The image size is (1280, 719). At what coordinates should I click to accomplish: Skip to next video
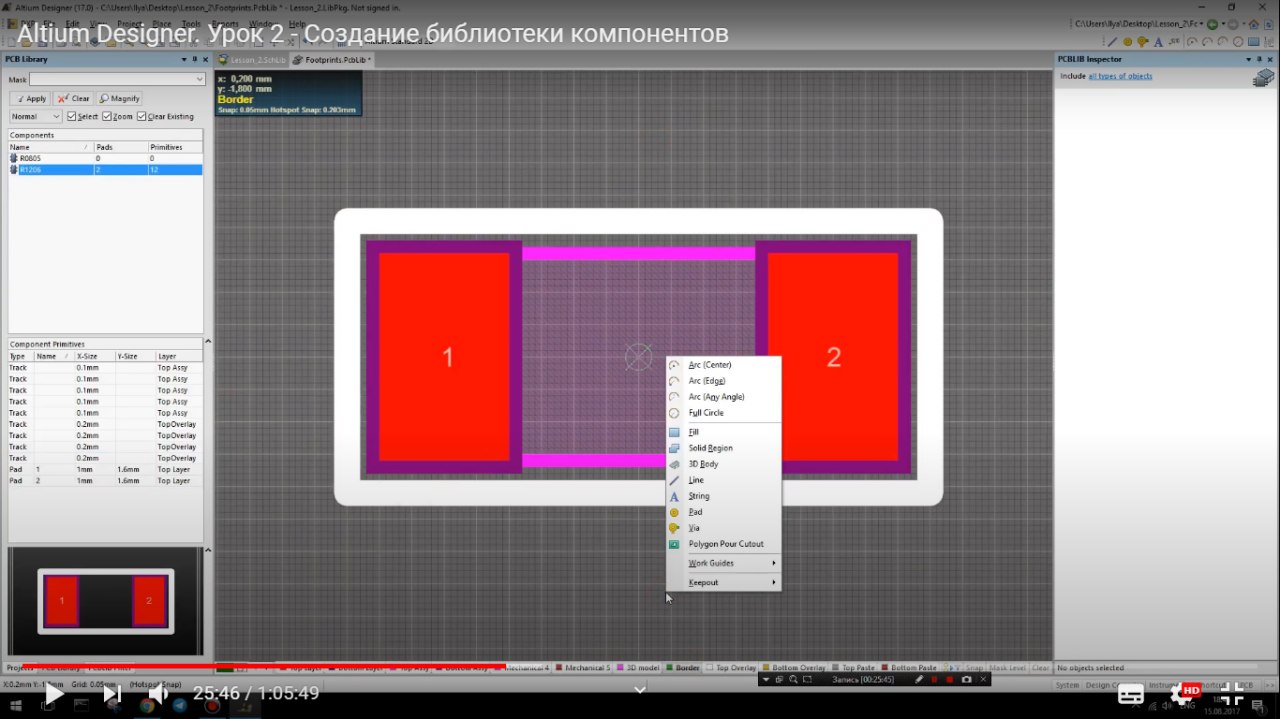click(112, 693)
